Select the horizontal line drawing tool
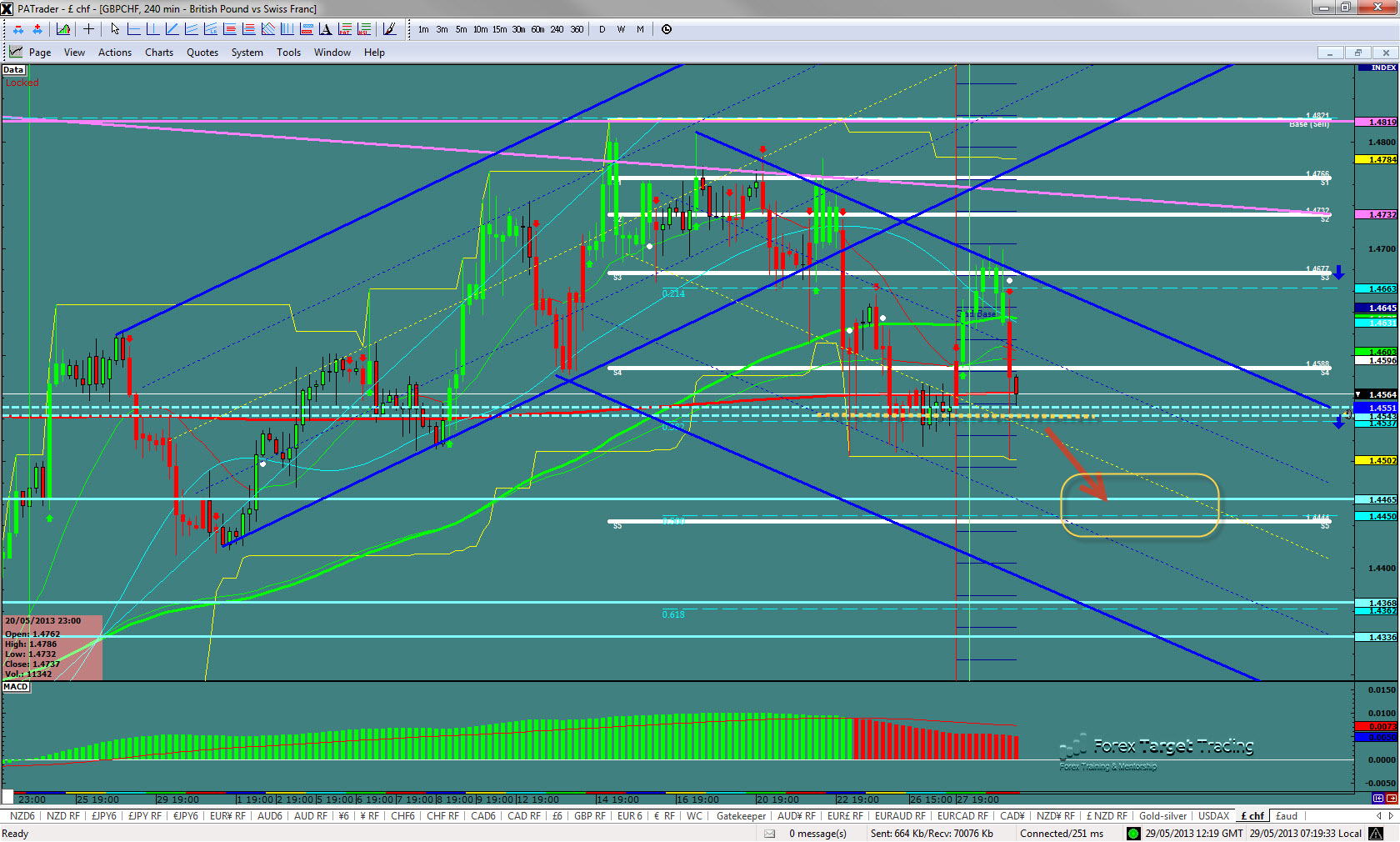Screen dimensions: 1400x842 tap(134, 29)
